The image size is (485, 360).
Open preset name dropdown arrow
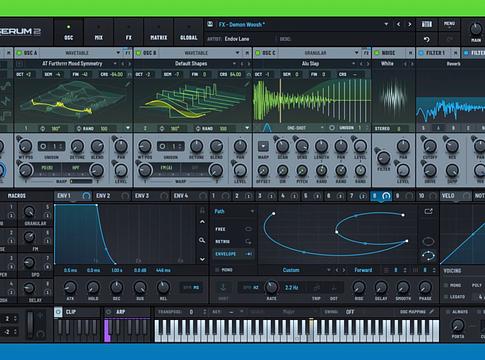tap(386, 24)
